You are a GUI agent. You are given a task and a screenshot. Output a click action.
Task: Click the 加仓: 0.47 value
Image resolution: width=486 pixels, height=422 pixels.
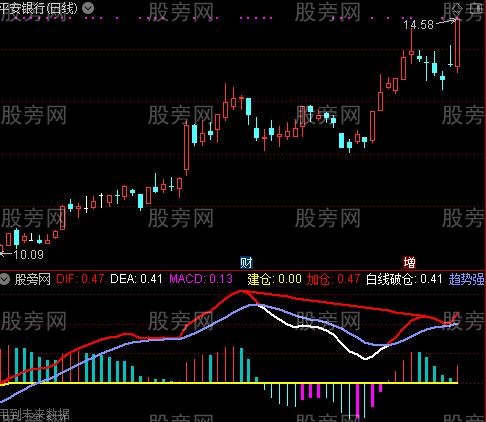333,279
